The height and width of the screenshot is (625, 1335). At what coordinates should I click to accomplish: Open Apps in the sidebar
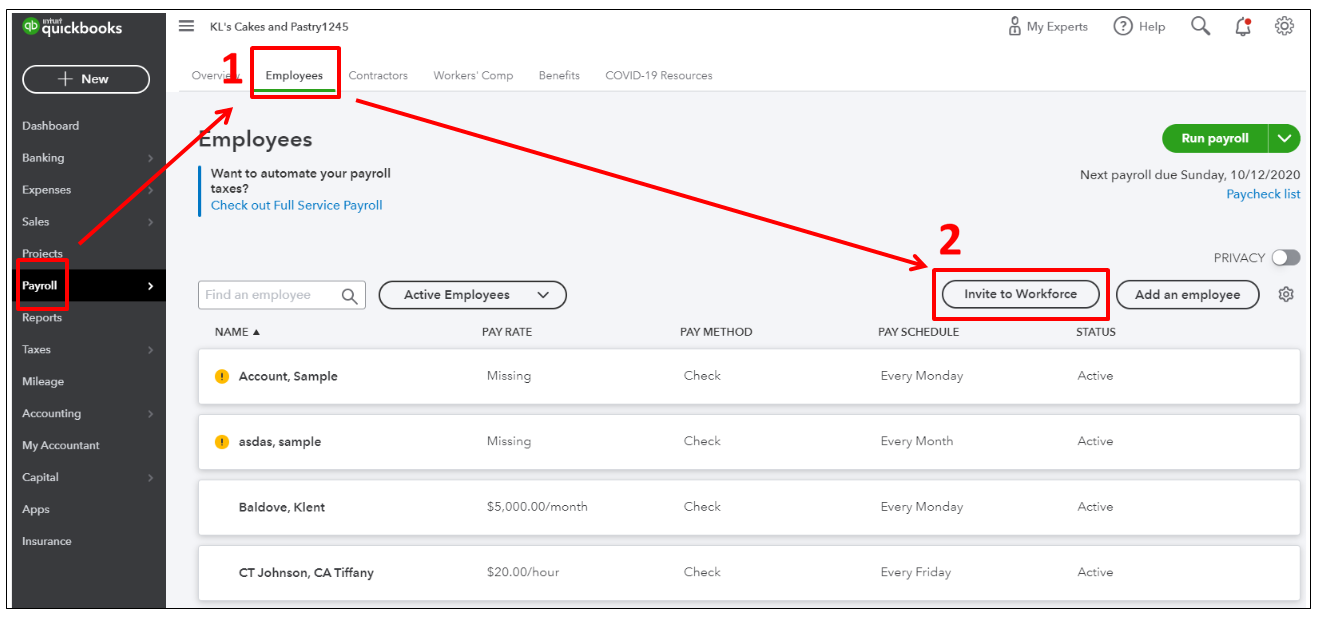pyautogui.click(x=36, y=510)
